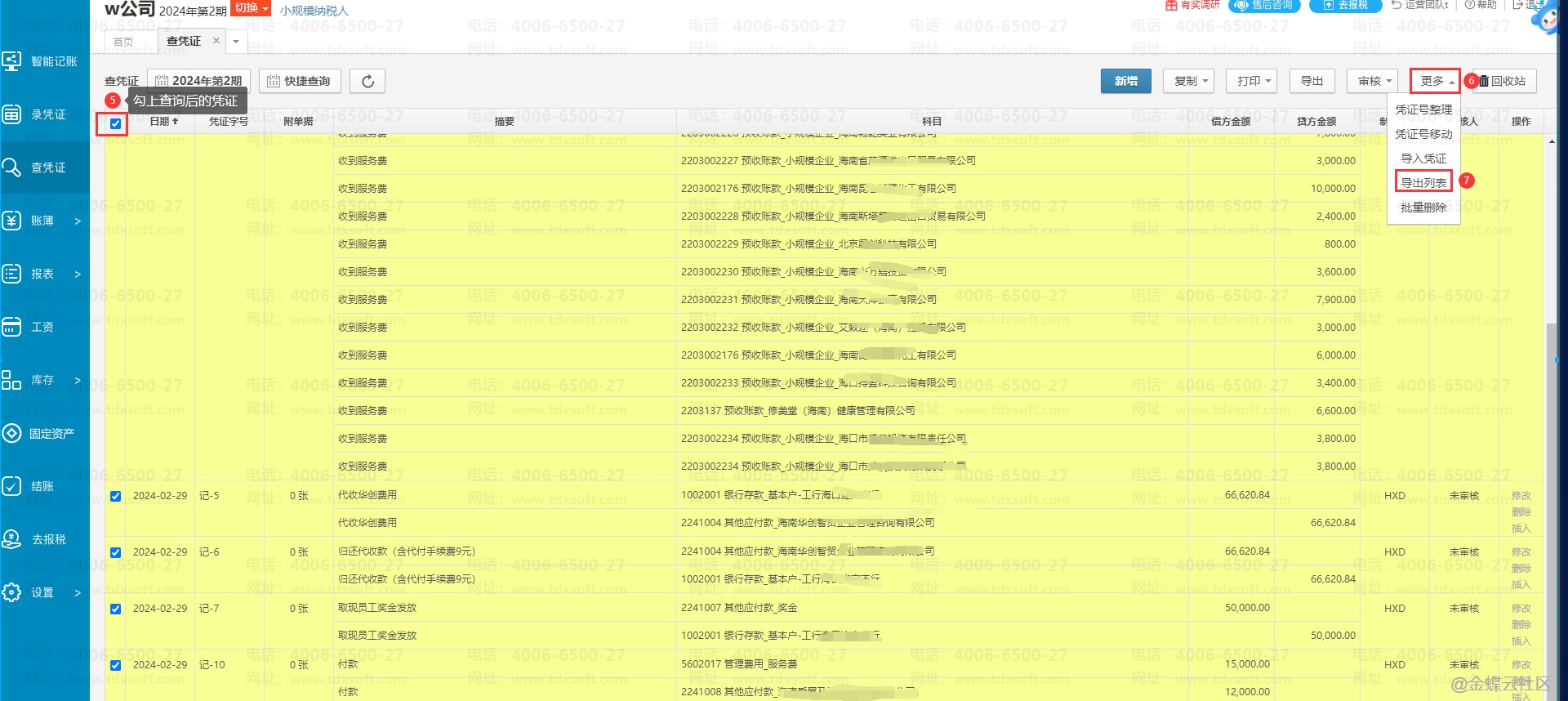This screenshot has height=701, width=1568.
Task: Click the 借方金额 column header
Action: point(1231,121)
